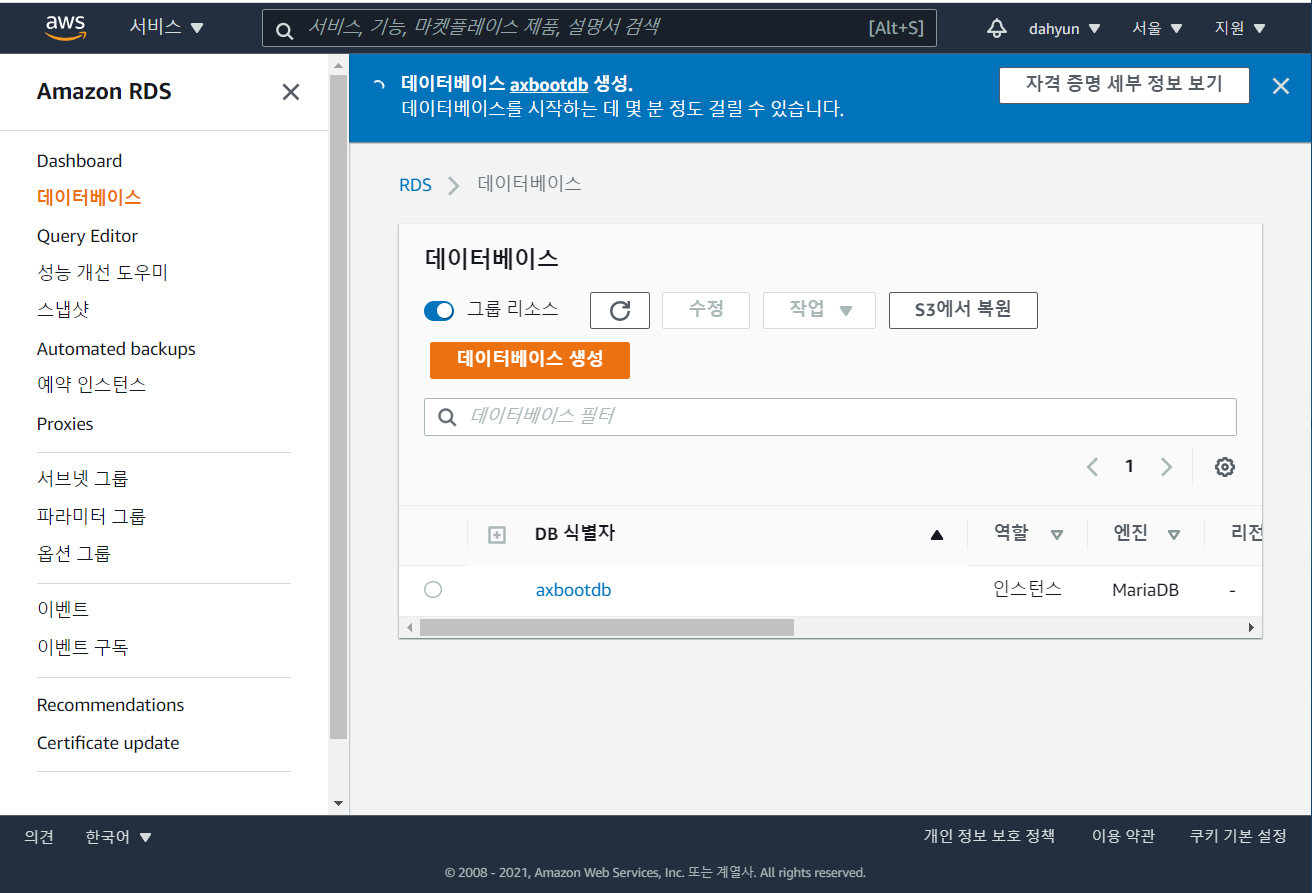Open the 이용 약관 link
The height and width of the screenshot is (893, 1312).
click(x=1123, y=836)
